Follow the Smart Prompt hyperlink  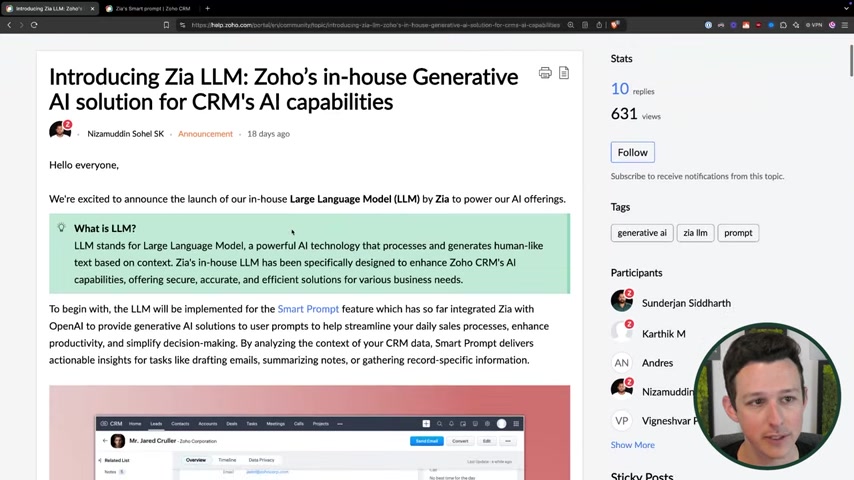click(308, 309)
